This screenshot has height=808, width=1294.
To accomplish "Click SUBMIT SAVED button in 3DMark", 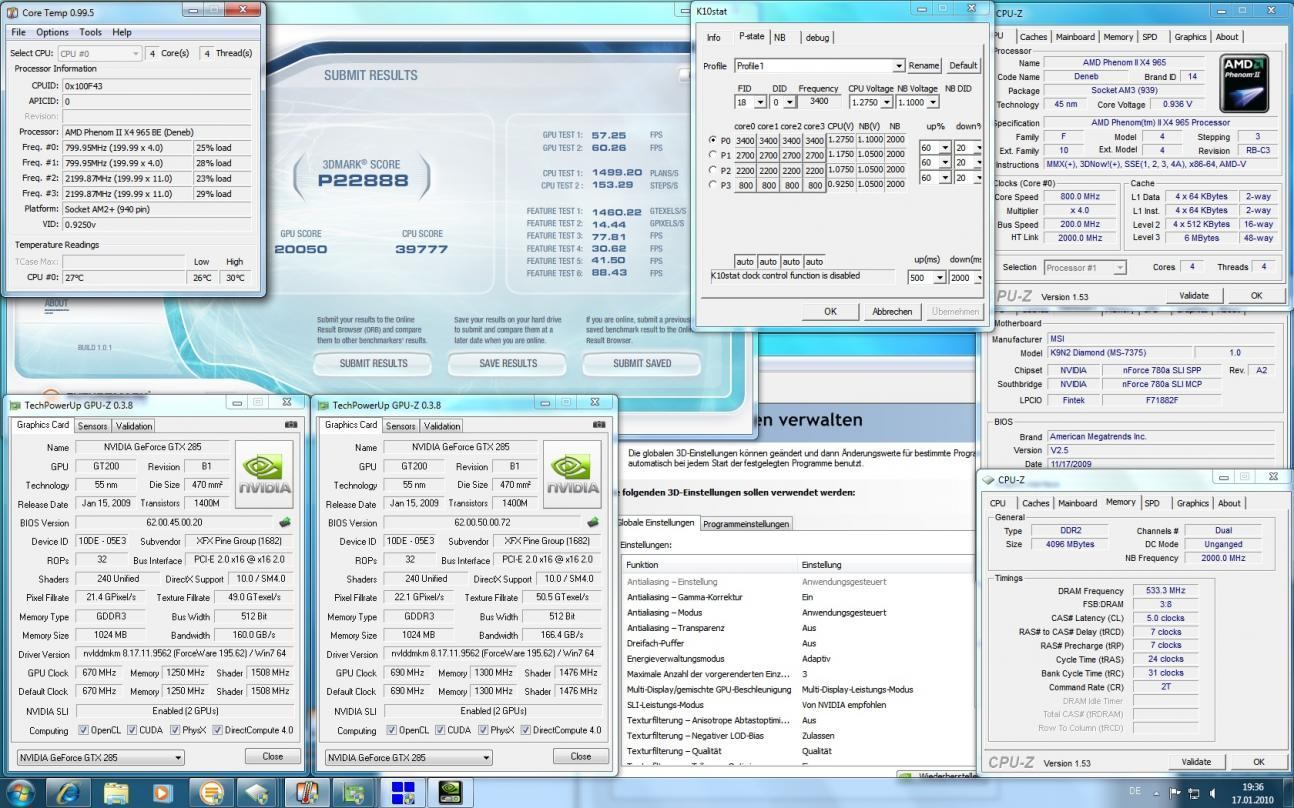I will coord(642,364).
